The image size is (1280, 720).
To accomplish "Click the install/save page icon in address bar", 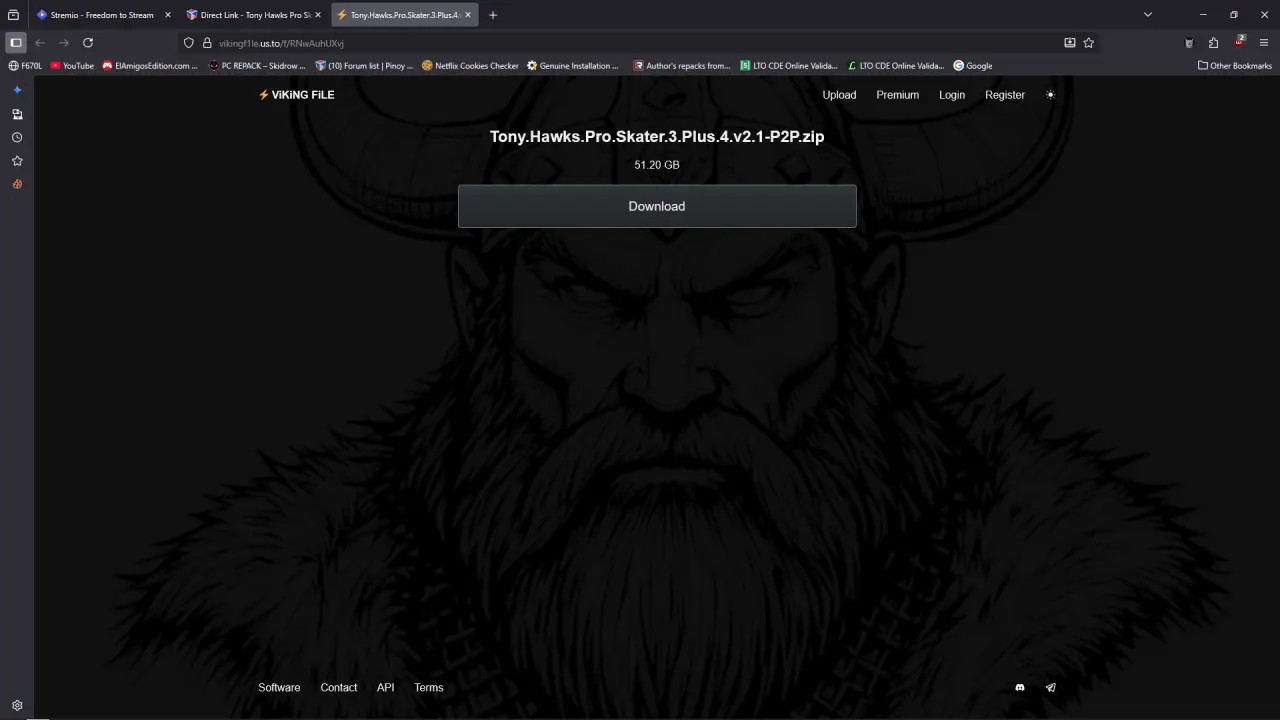I will point(1070,43).
